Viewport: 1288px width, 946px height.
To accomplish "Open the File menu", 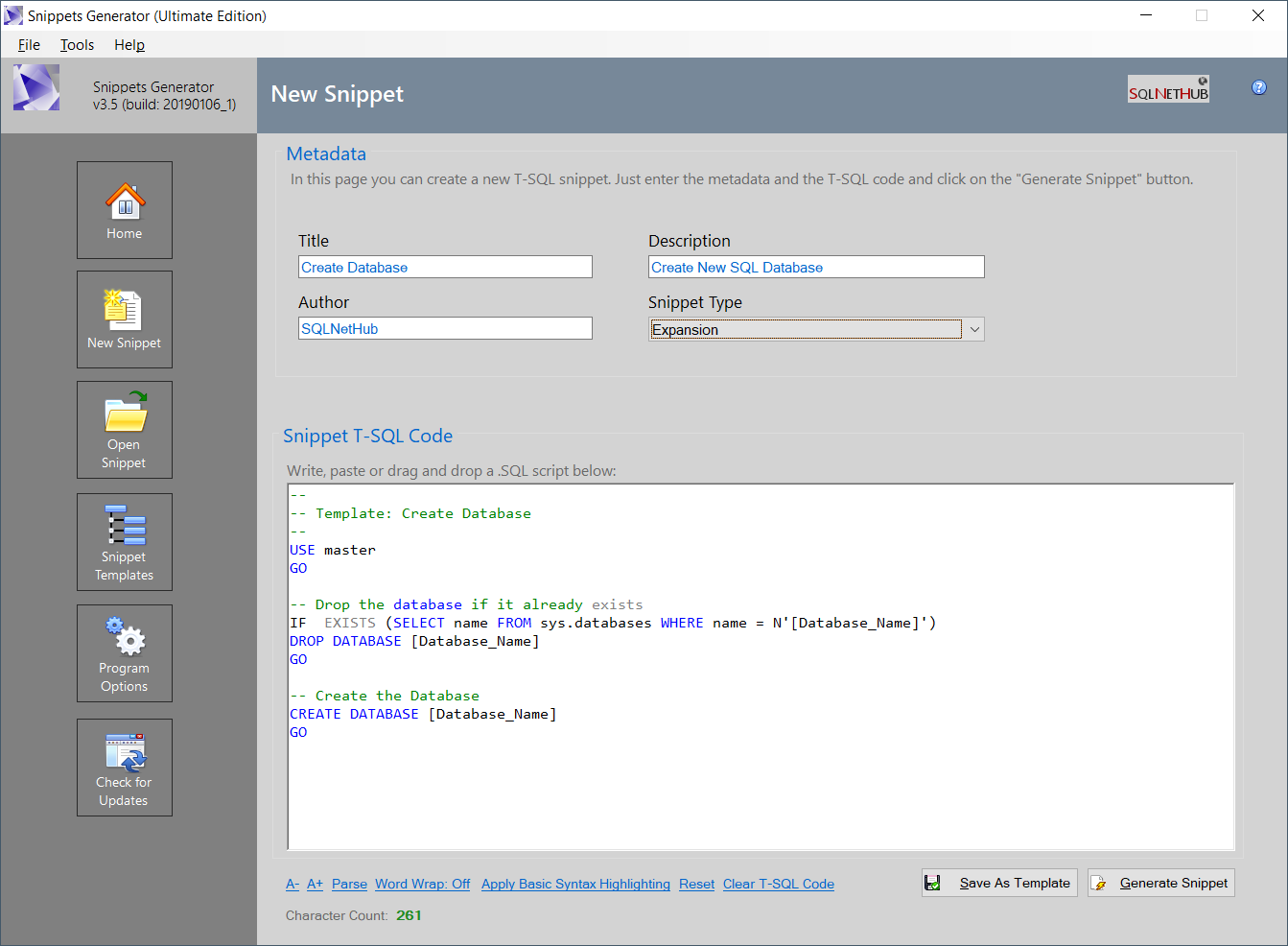I will pos(29,45).
